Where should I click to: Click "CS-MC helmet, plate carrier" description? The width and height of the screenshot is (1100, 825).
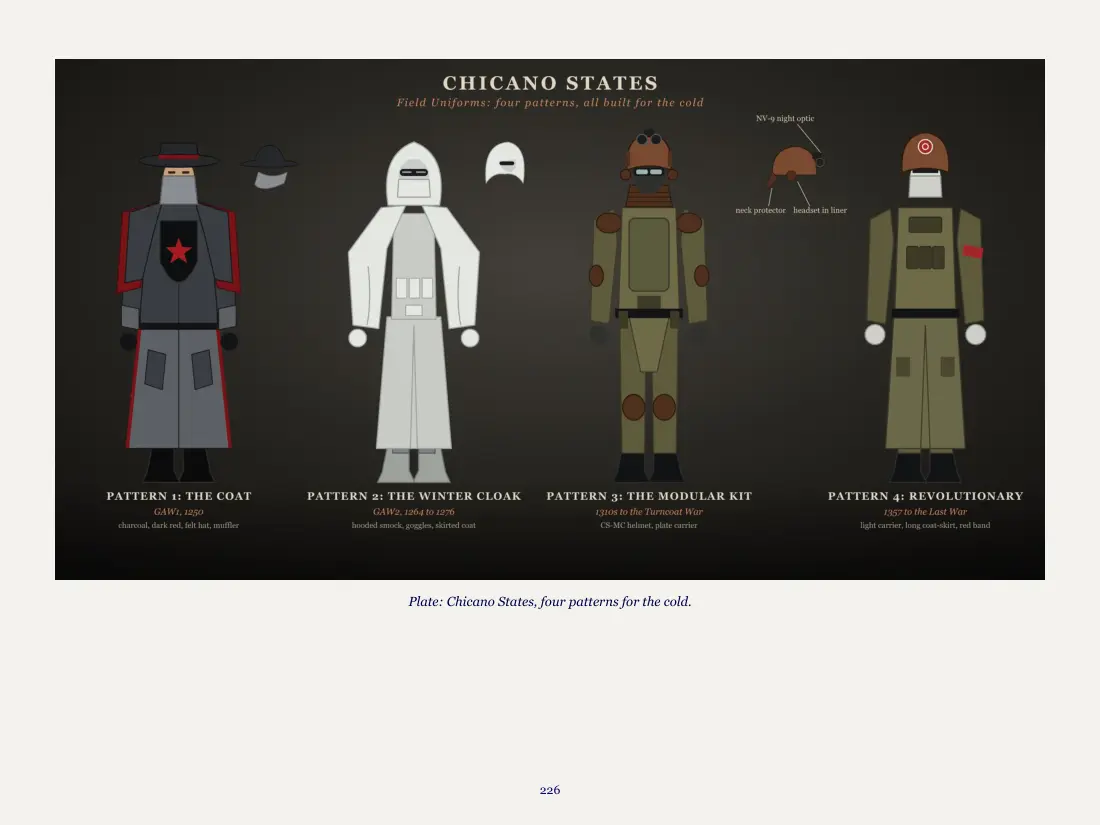(x=649, y=525)
